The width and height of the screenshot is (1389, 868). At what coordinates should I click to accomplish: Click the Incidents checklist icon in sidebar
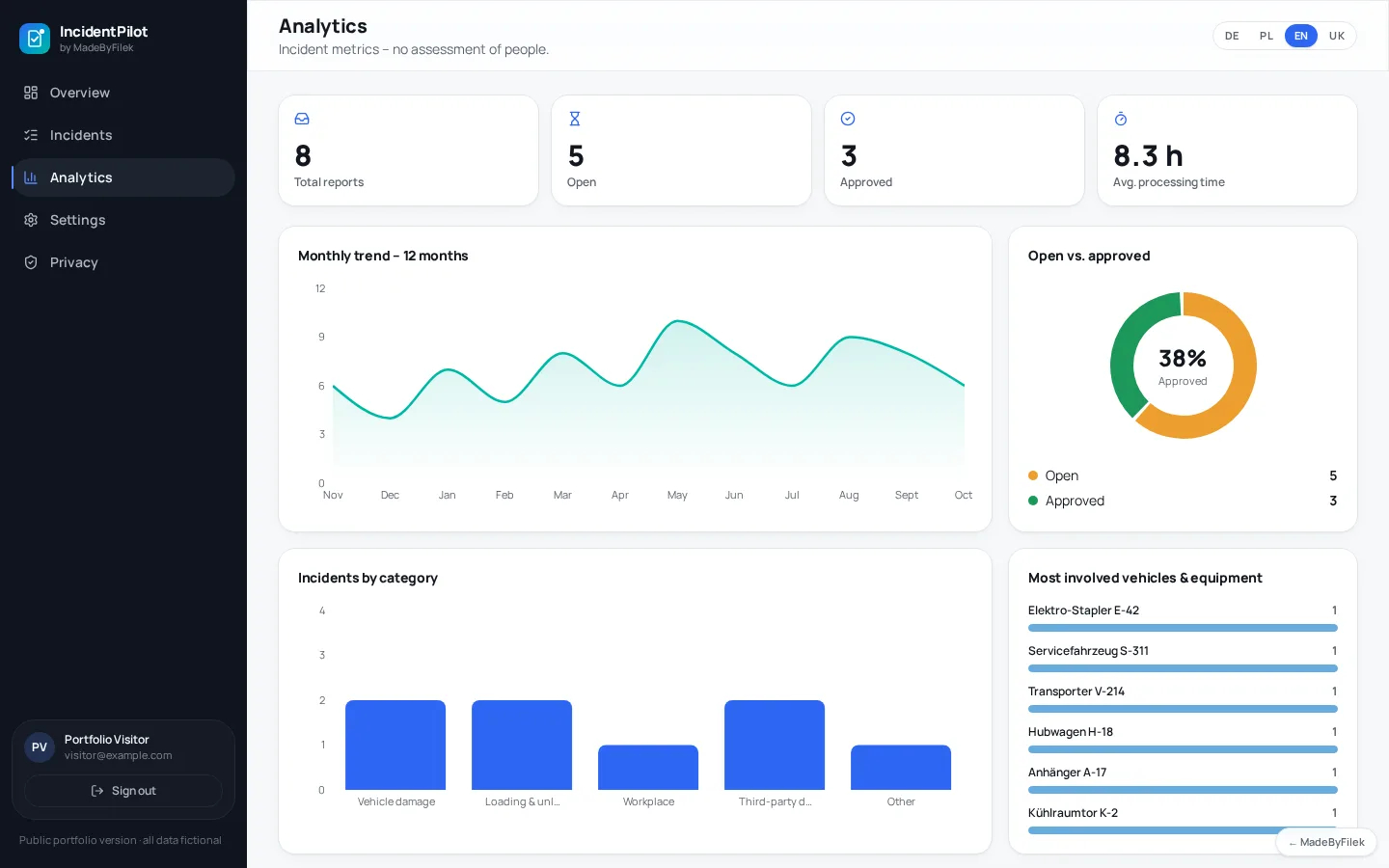31,135
